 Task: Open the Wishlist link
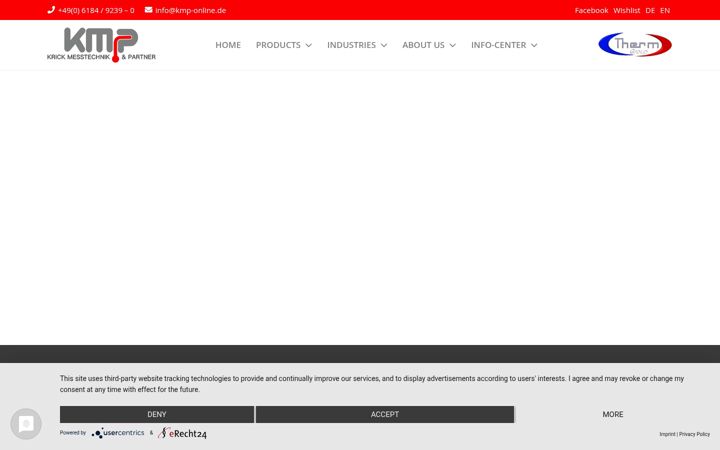(x=626, y=10)
